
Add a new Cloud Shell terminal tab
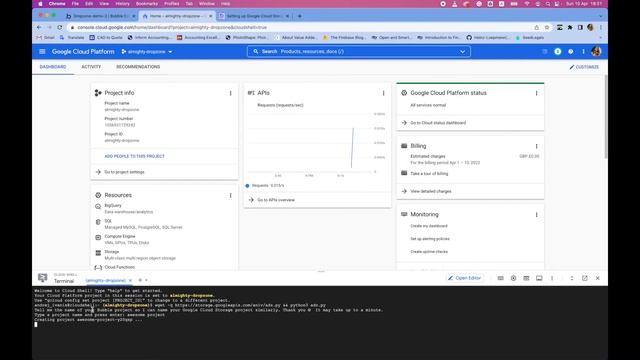[140, 280]
